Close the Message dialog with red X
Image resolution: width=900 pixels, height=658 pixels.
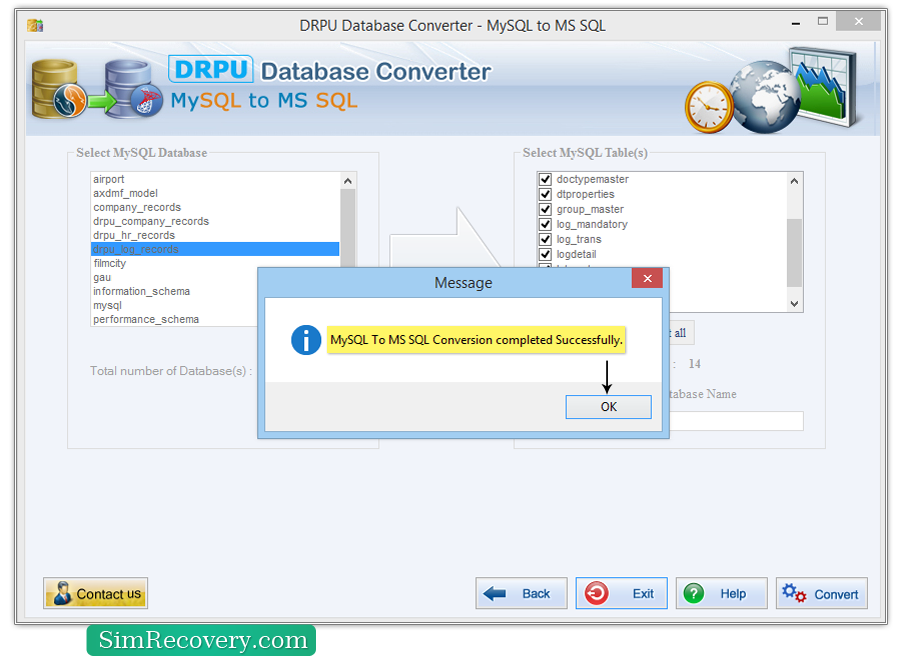(647, 278)
